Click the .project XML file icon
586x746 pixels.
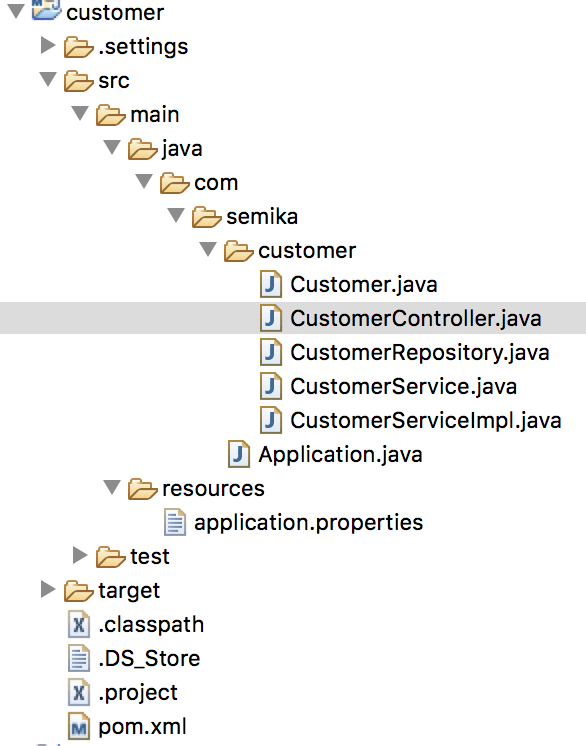click(79, 692)
